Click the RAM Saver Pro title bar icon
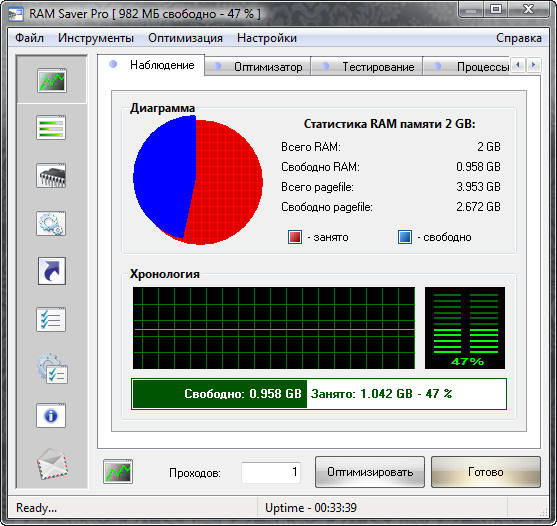This screenshot has width=557, height=526. [x=16, y=14]
